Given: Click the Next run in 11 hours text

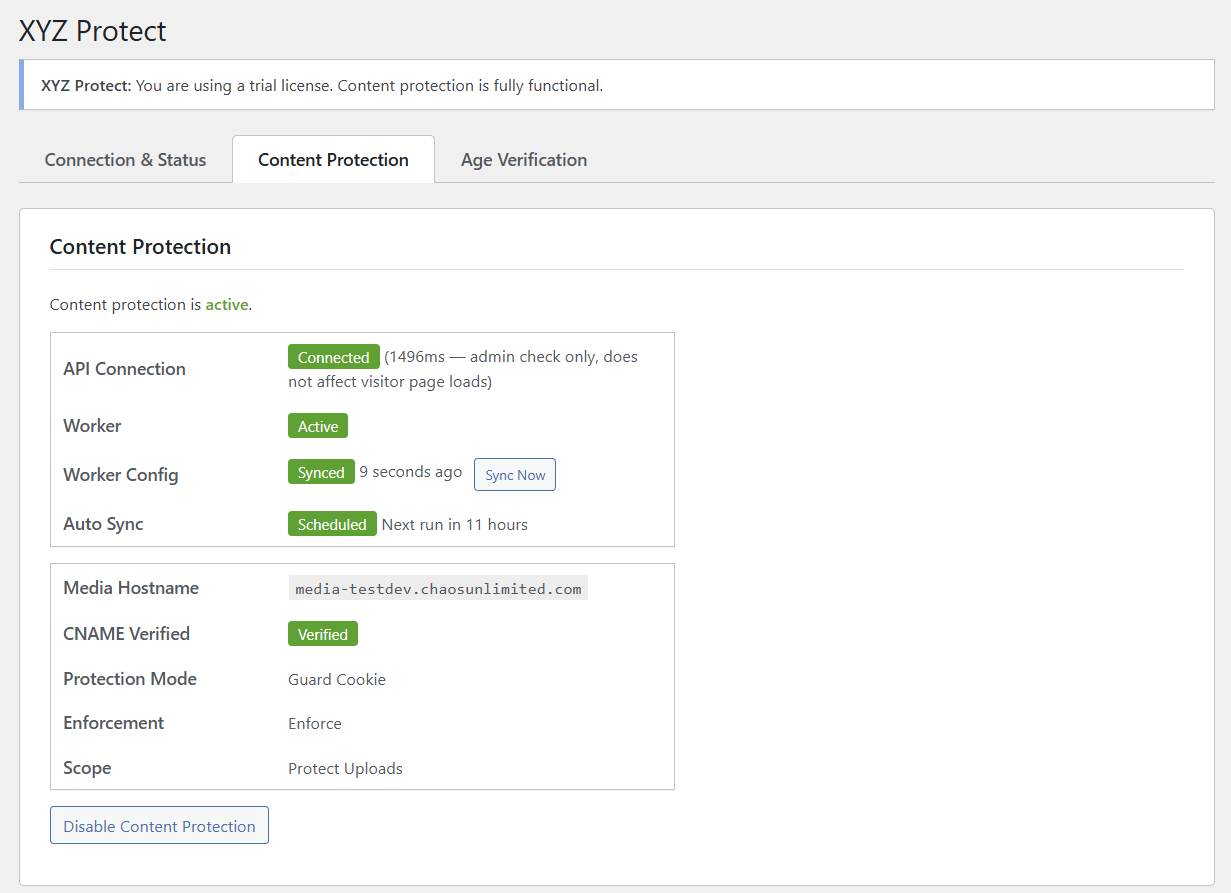Looking at the screenshot, I should (454, 523).
